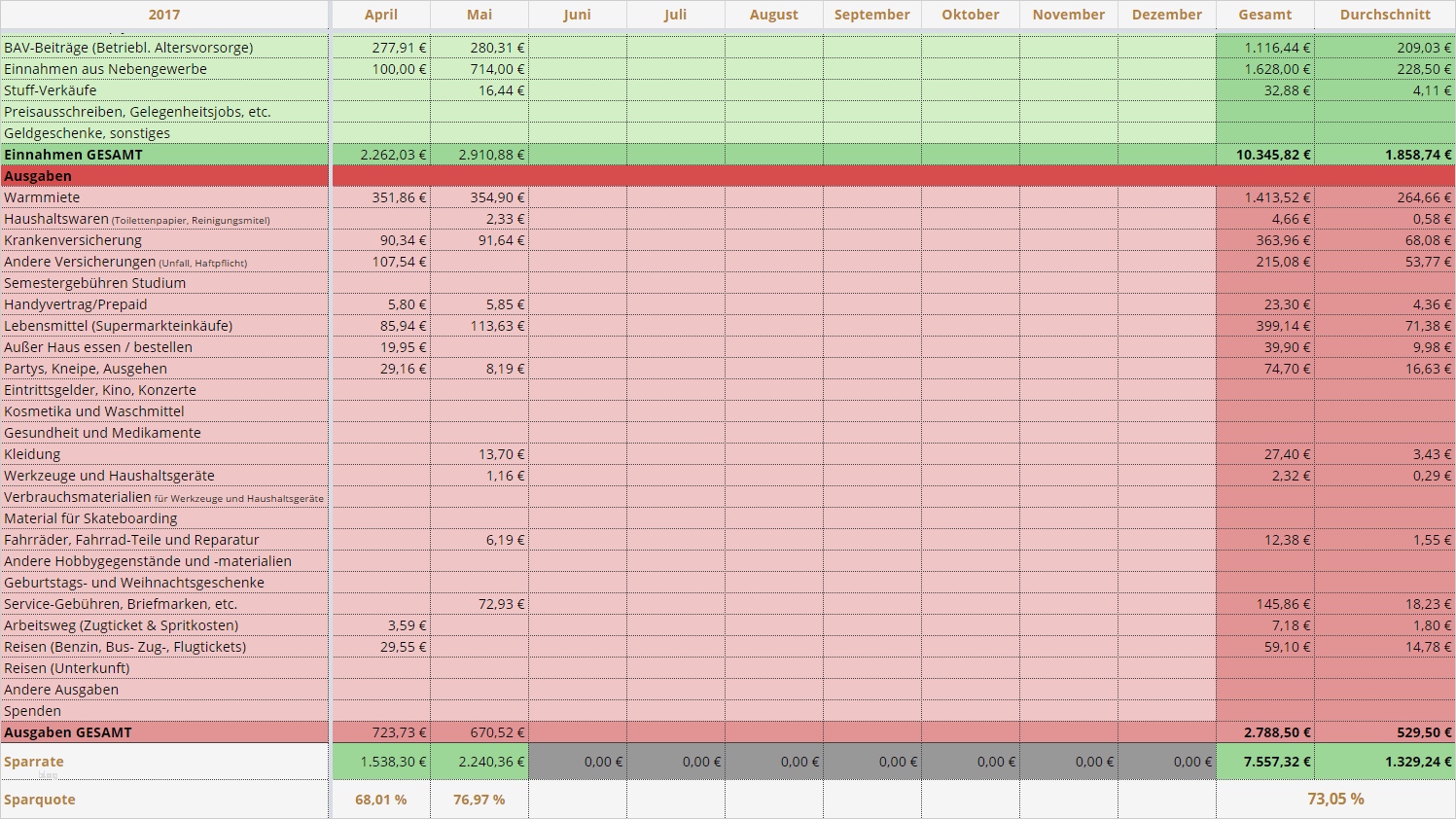Click the Einnahmen aus Nebengewerbe label
Viewport: 1456px width, 819px height.
pyautogui.click(x=105, y=69)
